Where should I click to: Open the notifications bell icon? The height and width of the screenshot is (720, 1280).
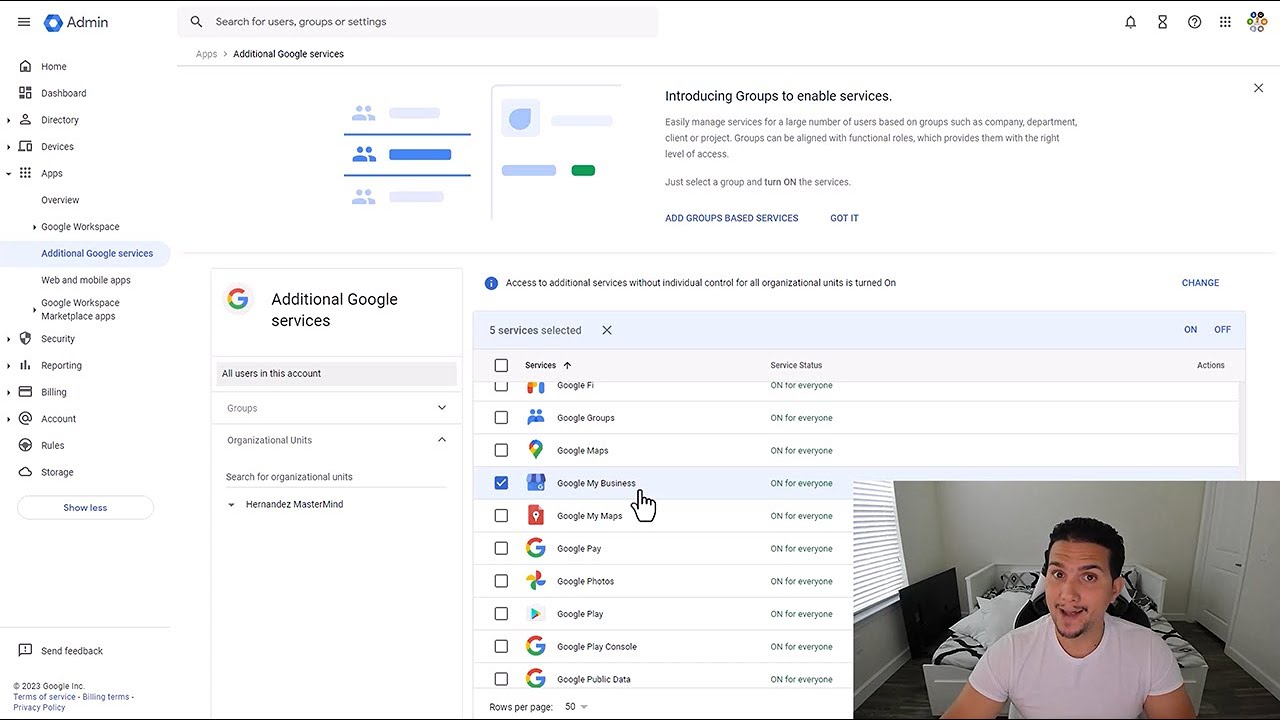1130,21
